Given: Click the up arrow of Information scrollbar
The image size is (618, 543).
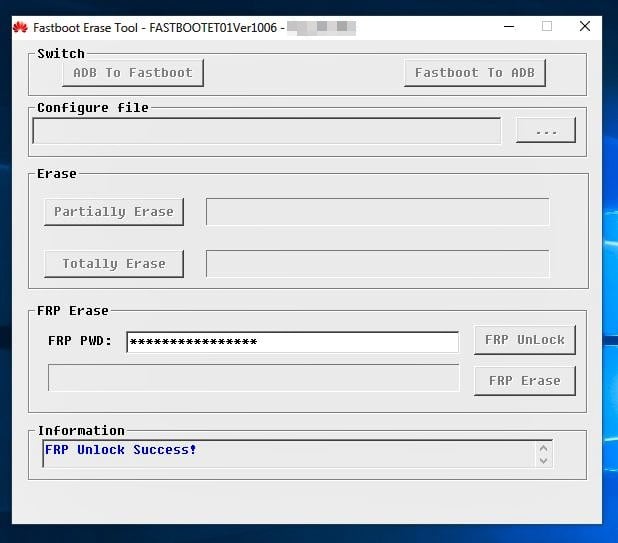Looking at the screenshot, I should coord(544,448).
